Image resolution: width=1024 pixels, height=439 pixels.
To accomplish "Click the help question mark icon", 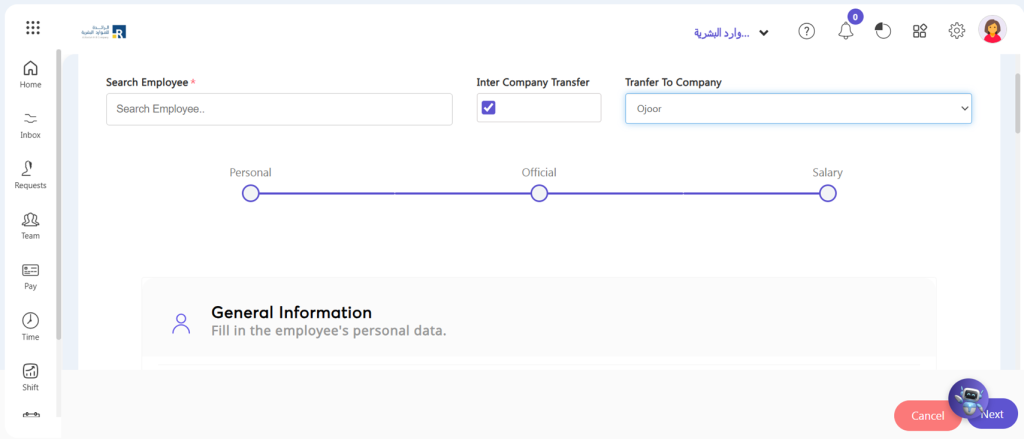I will [807, 31].
